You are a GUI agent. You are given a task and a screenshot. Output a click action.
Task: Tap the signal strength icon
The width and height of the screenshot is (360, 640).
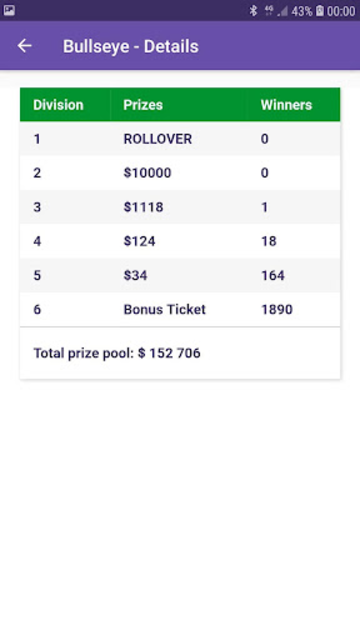[x=282, y=11]
